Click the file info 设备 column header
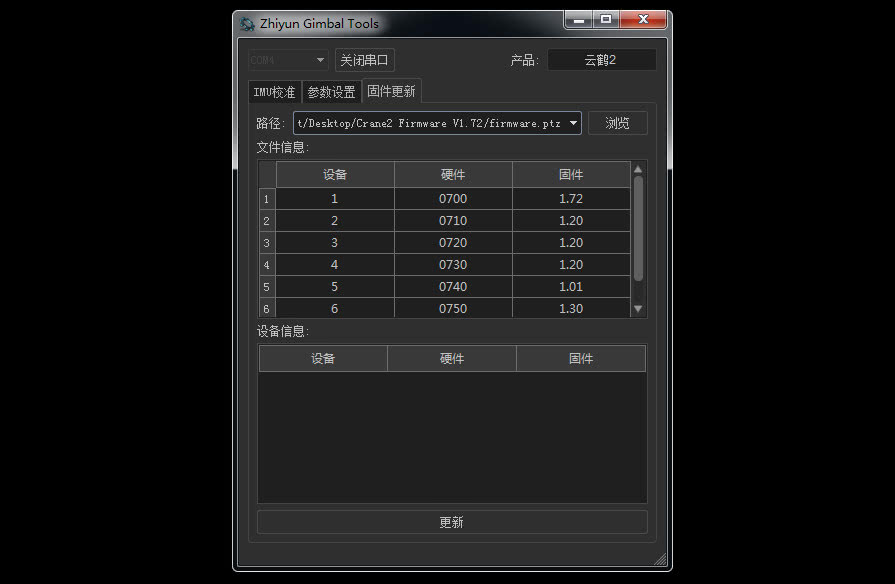 335,175
